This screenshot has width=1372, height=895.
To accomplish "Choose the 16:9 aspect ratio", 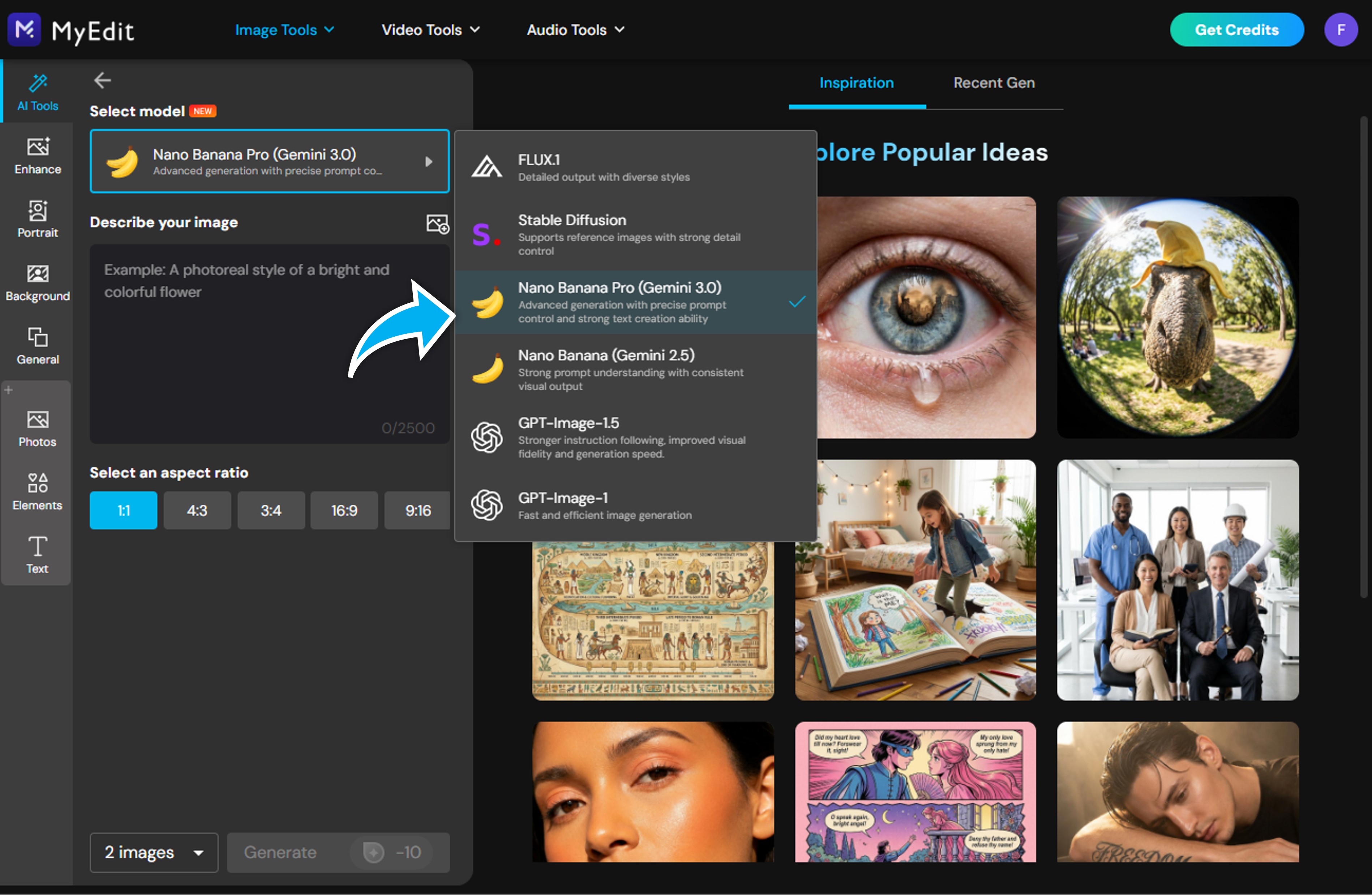I will (x=344, y=510).
